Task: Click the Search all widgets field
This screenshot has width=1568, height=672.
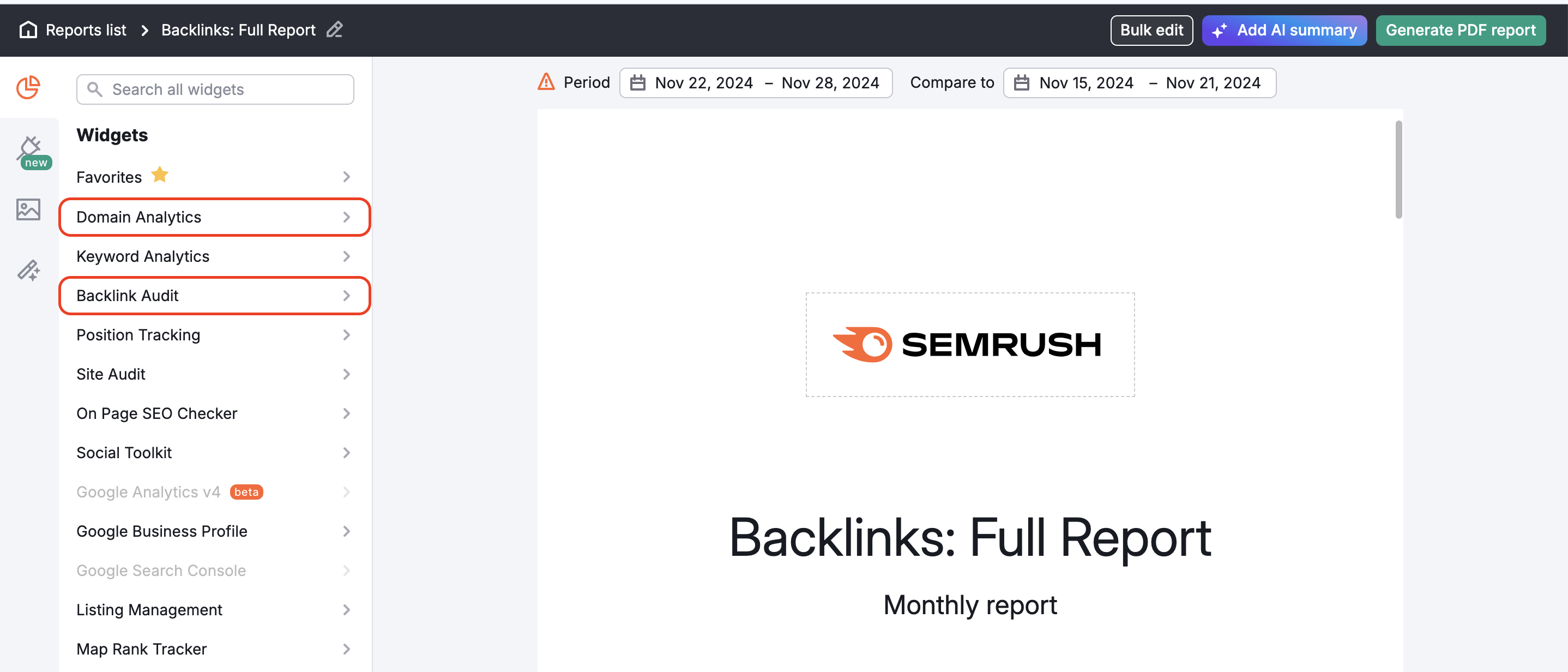Action: (x=215, y=89)
